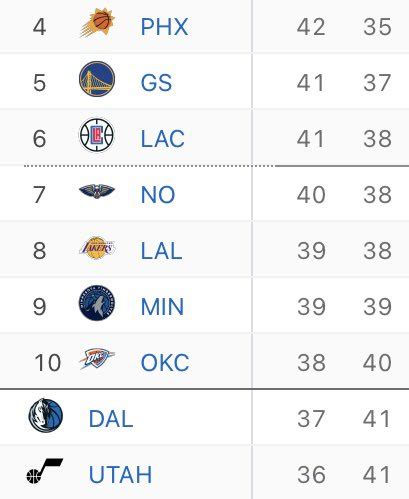This screenshot has width=409, height=499.
Task: Open the NO team link
Action: (158, 195)
